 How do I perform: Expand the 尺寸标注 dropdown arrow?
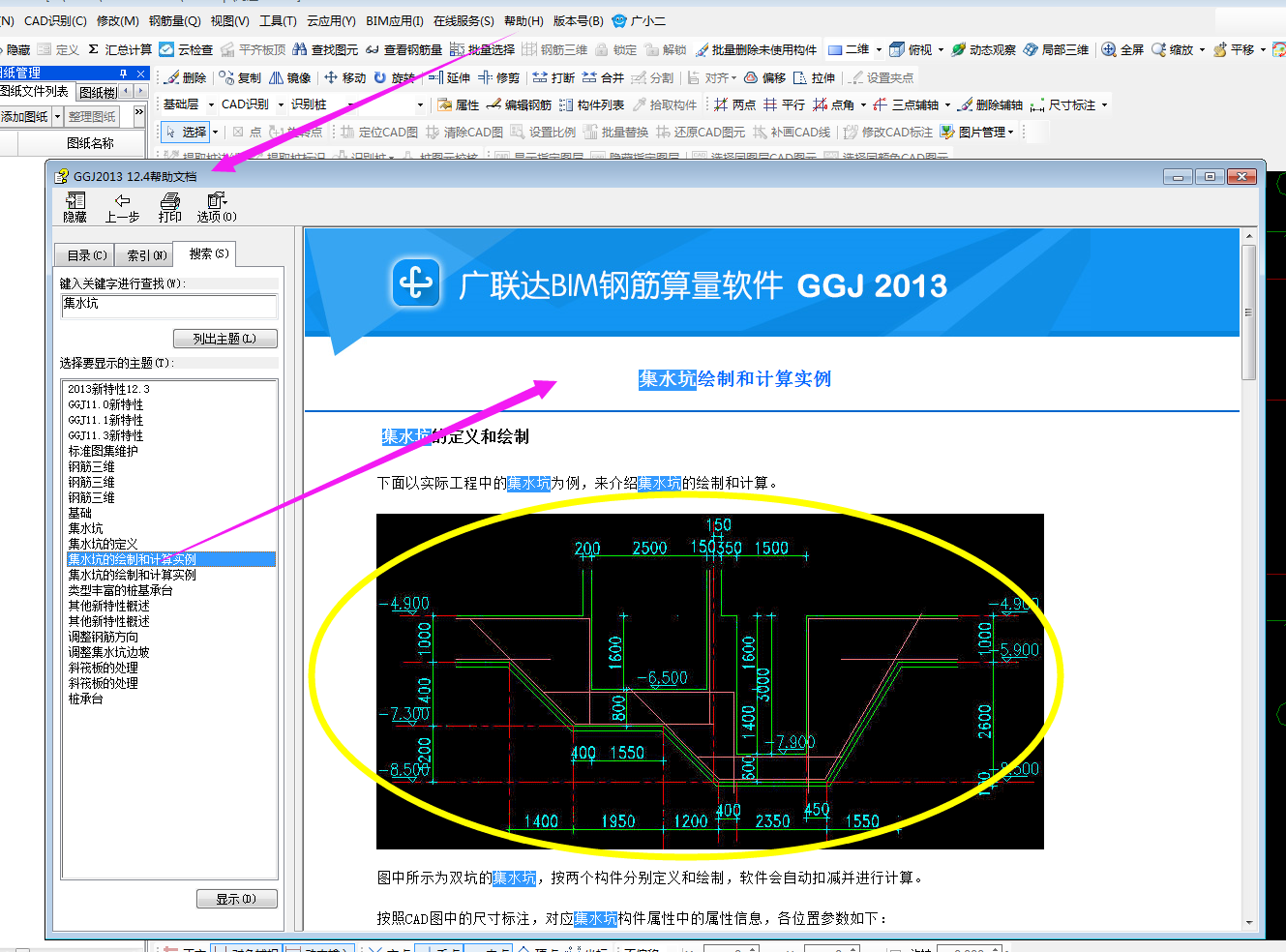1104,104
